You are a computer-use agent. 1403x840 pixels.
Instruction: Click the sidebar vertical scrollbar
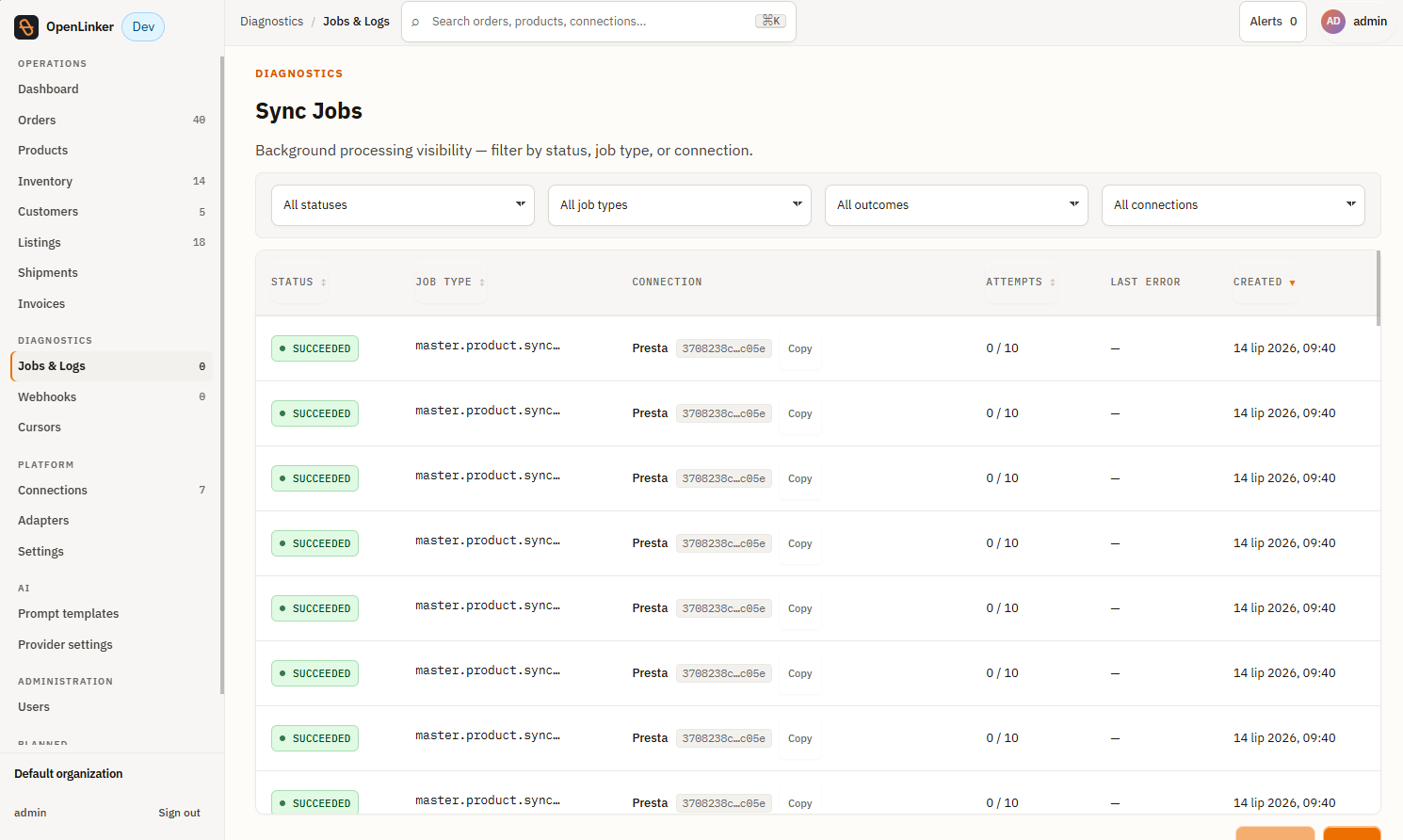(222, 375)
